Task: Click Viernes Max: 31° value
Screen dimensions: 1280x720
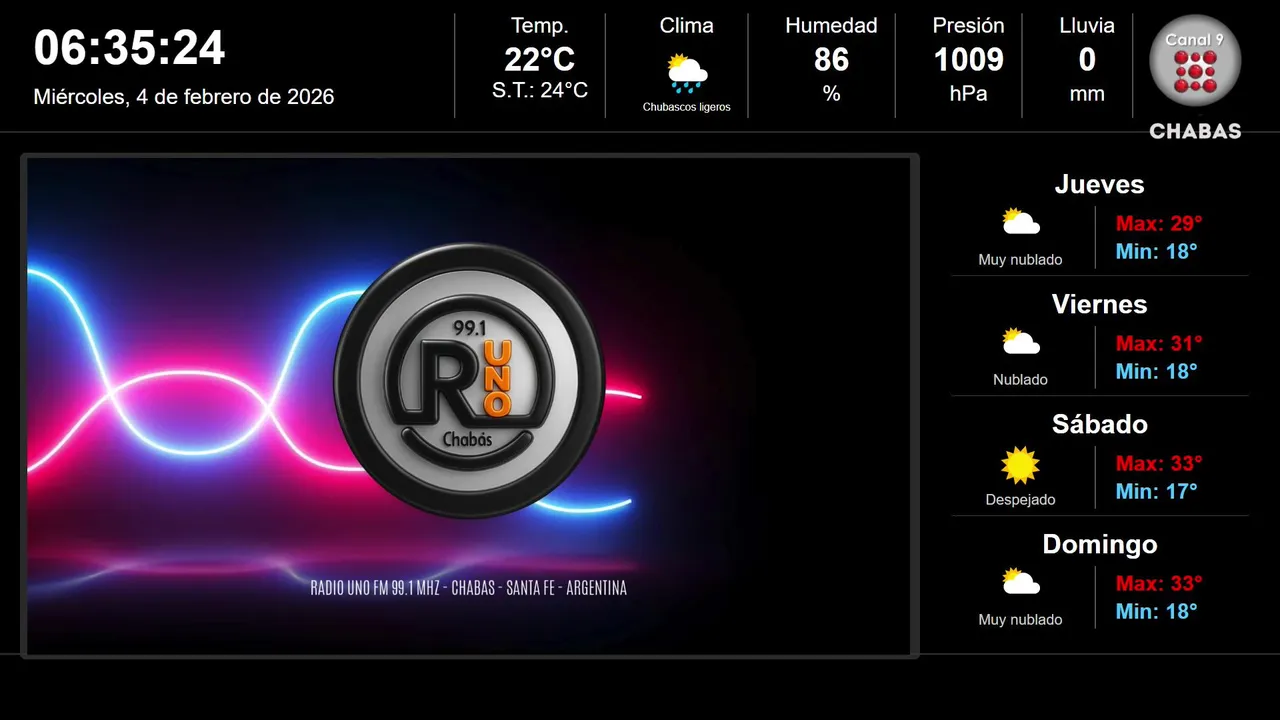Action: [1159, 343]
